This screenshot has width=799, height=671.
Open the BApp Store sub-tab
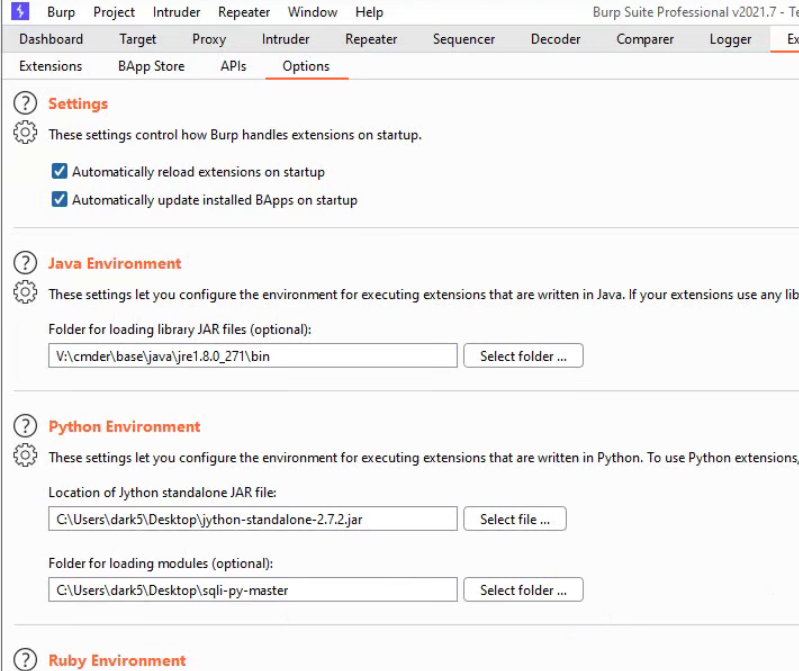[x=151, y=66]
